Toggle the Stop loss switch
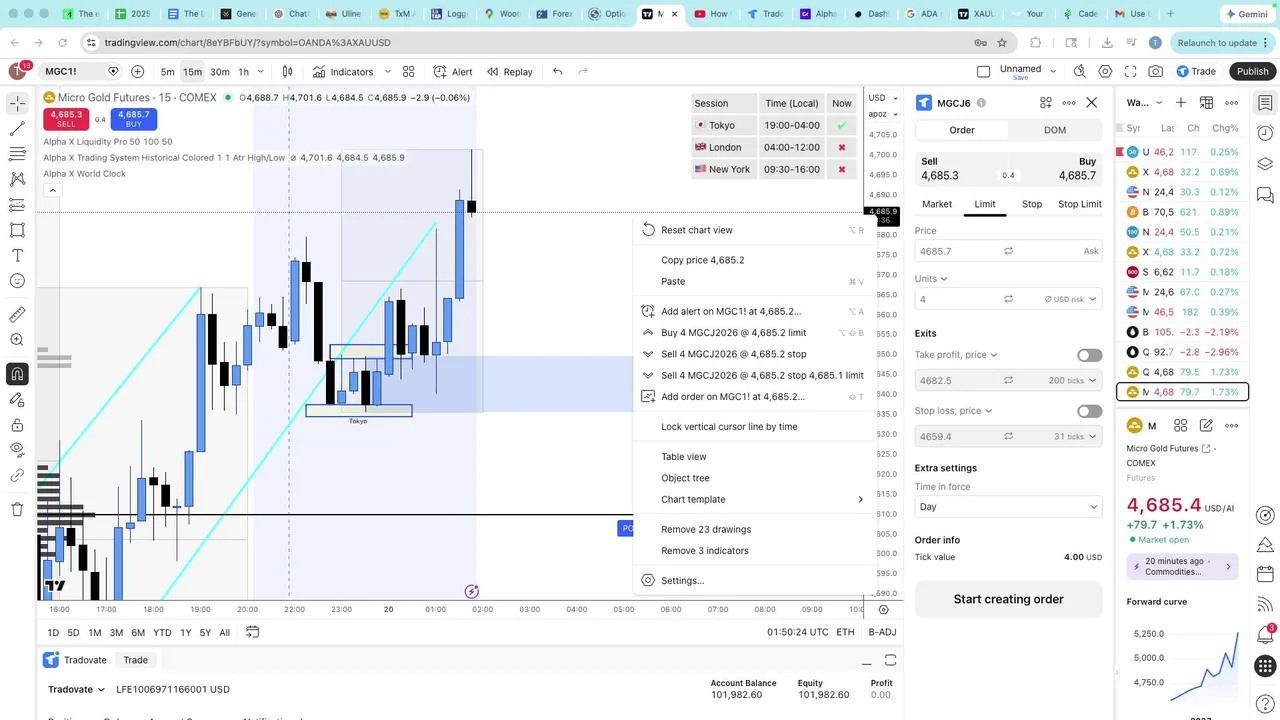The width and height of the screenshot is (1280, 720). point(1089,411)
